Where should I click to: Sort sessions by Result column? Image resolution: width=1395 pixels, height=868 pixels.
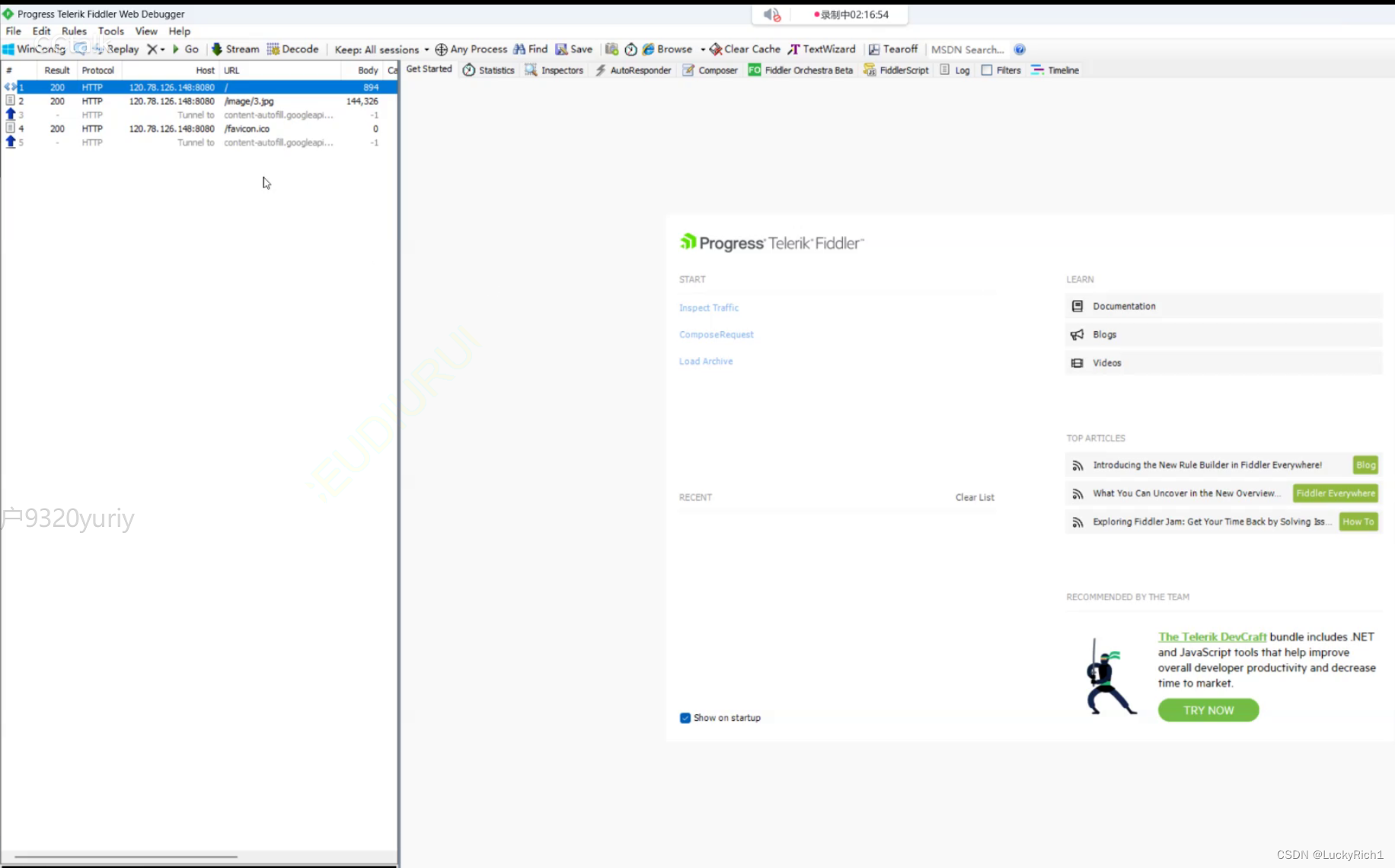click(x=57, y=70)
